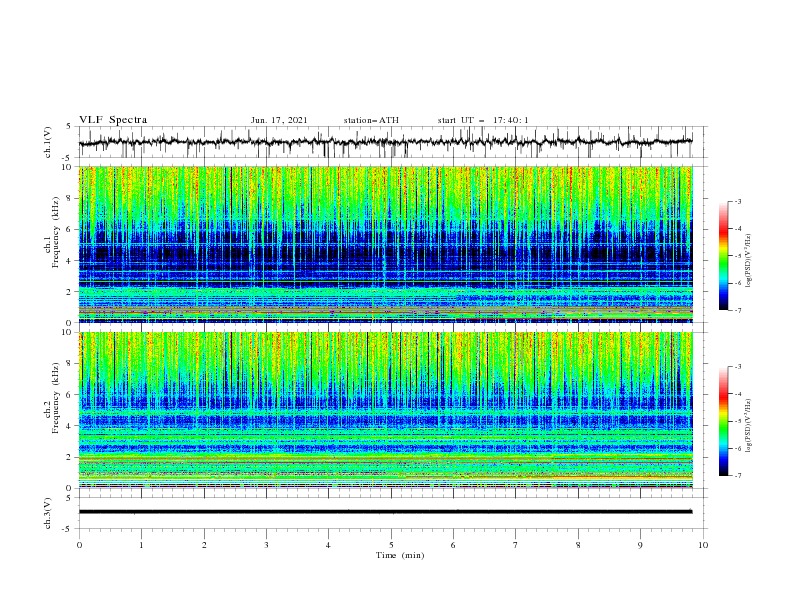The image size is (792, 612).
Task: Click the "Time (min)" axis title
Action: 400,555
